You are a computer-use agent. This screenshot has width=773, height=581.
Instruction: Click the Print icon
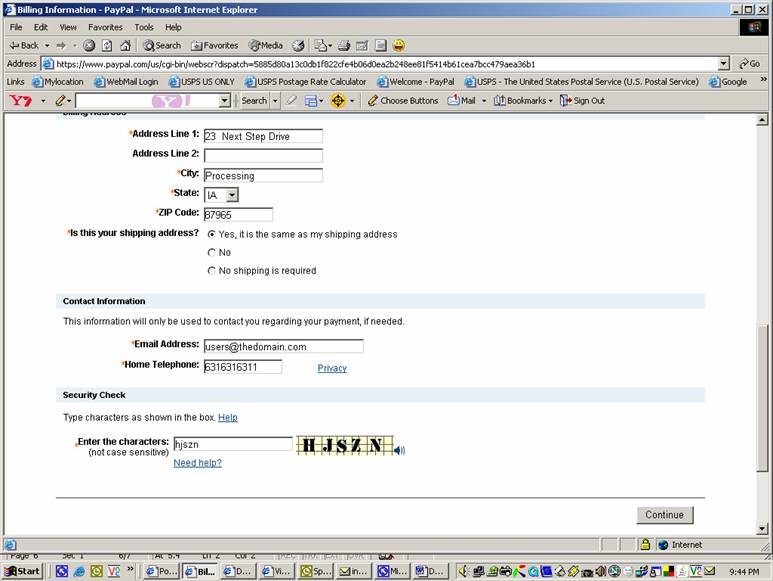click(x=344, y=46)
